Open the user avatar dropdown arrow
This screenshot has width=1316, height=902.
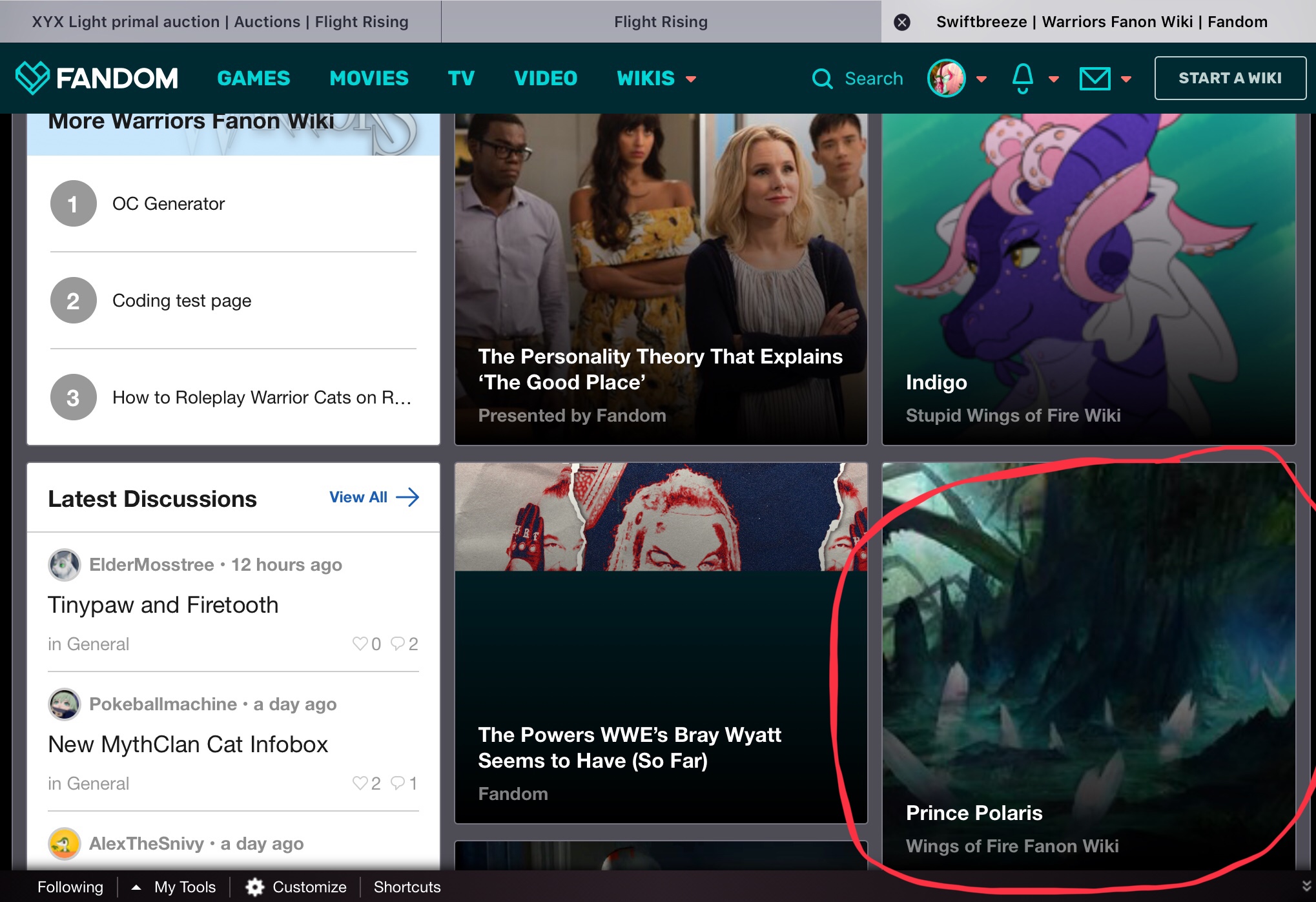coord(982,79)
